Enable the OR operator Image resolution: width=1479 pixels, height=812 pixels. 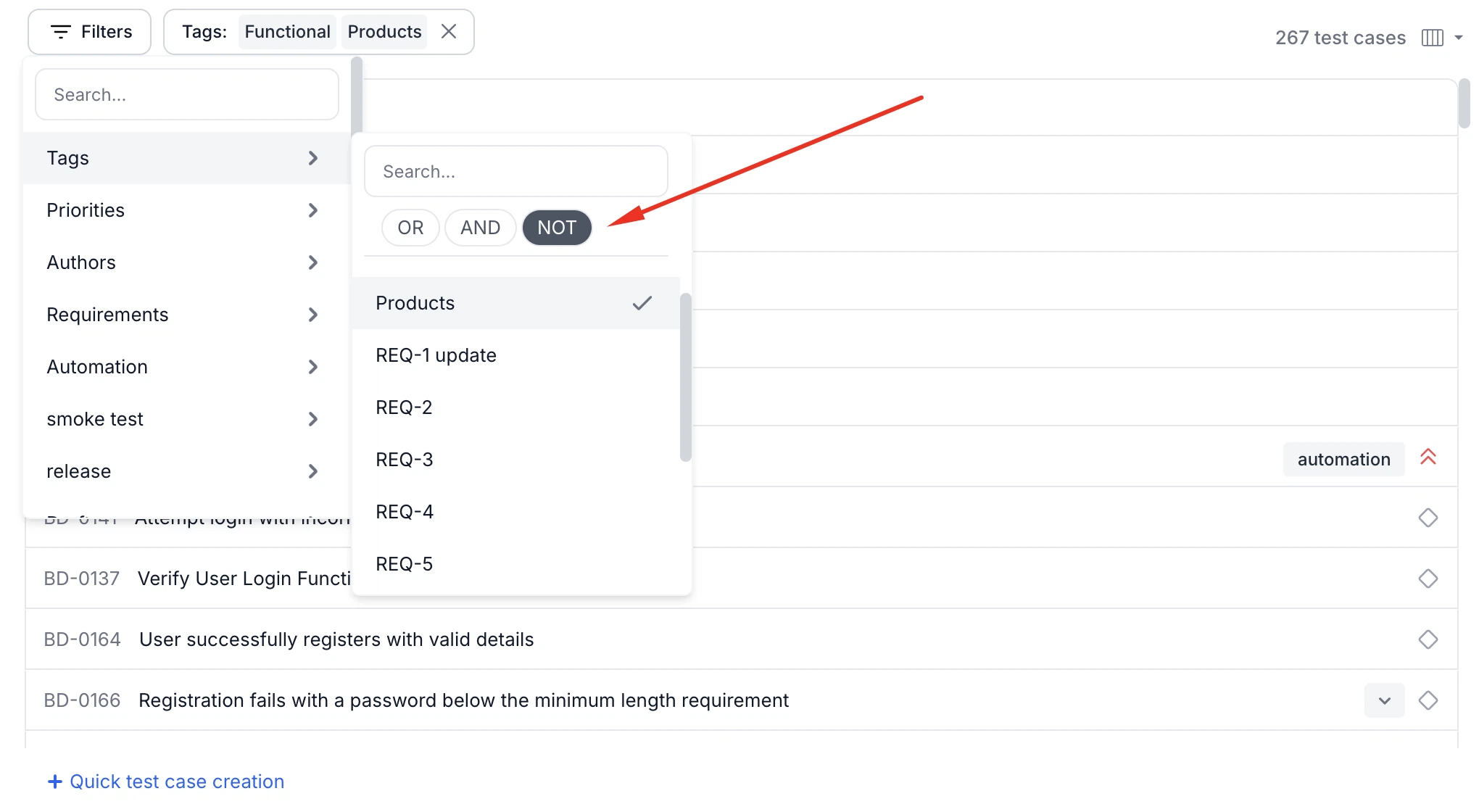tap(410, 227)
